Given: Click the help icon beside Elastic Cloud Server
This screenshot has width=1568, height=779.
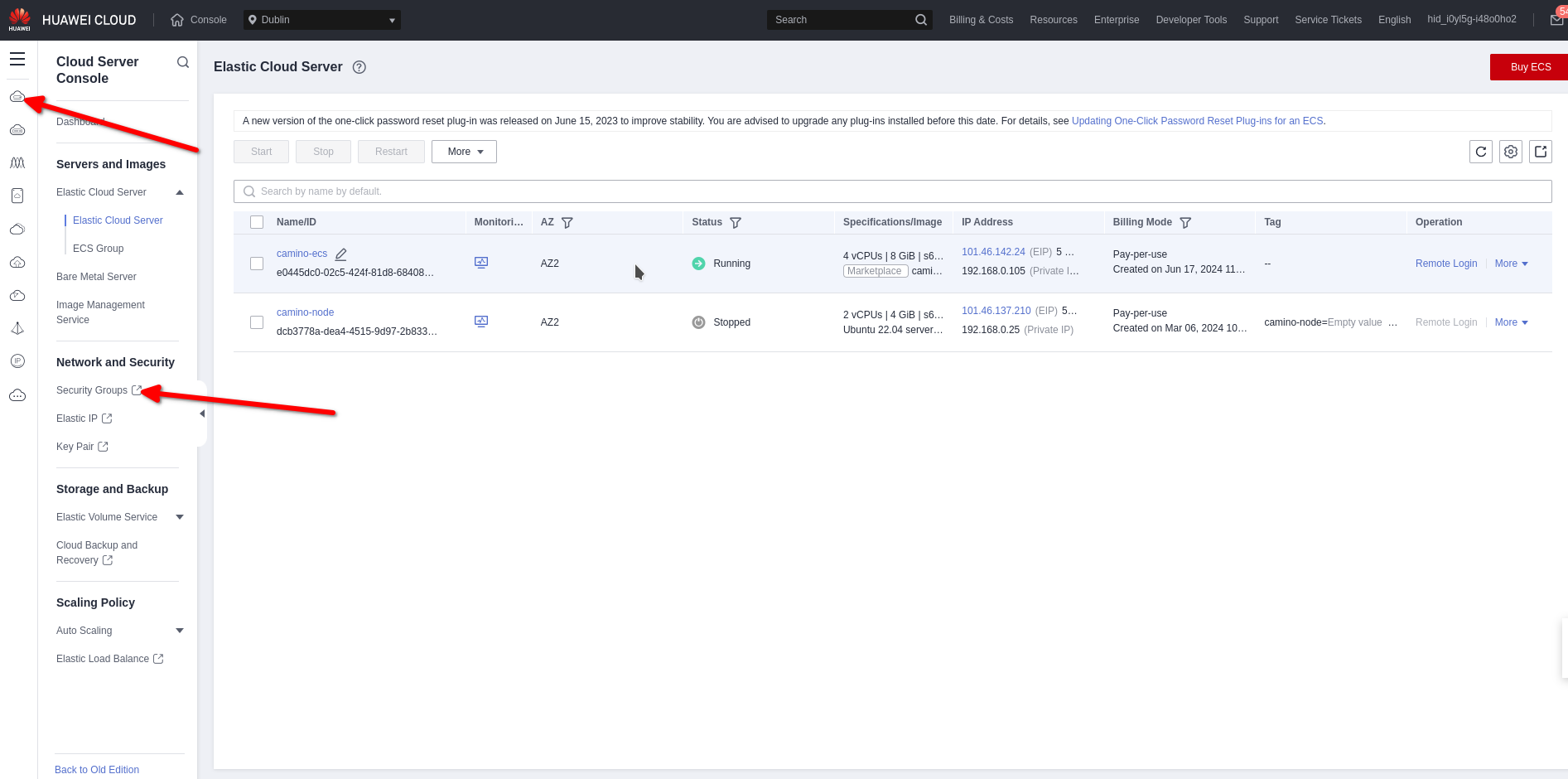Looking at the screenshot, I should pos(359,67).
